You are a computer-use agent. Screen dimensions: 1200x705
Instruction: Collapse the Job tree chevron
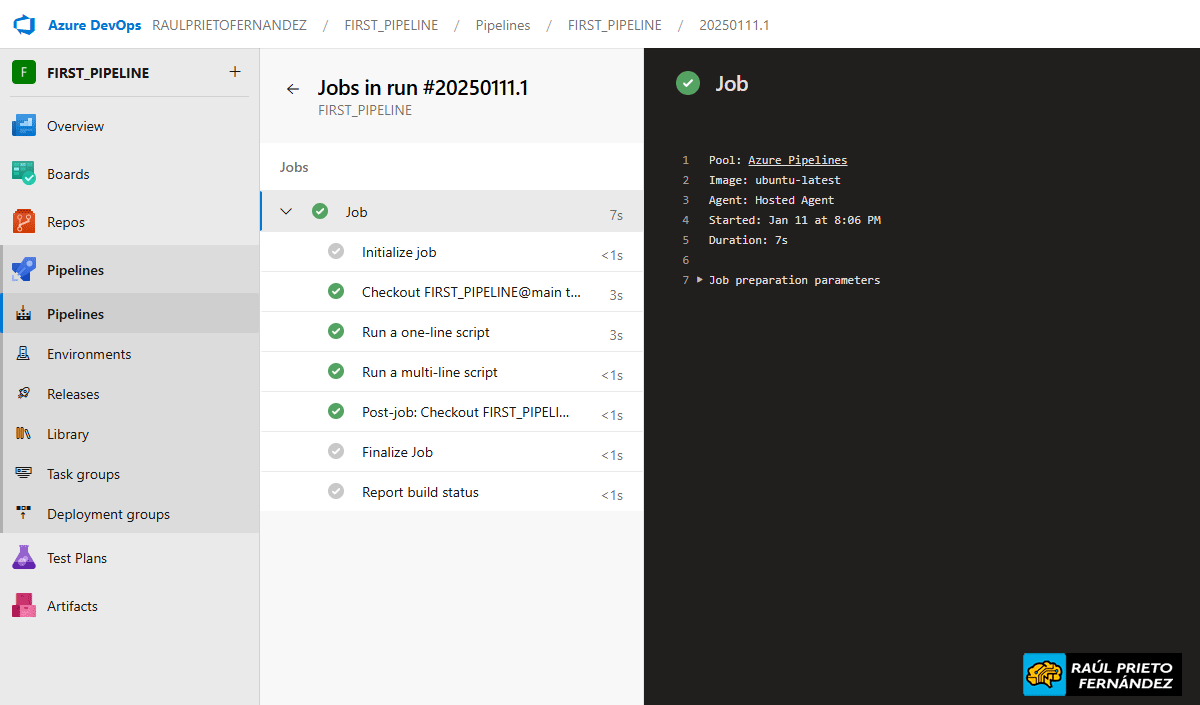[x=287, y=212]
